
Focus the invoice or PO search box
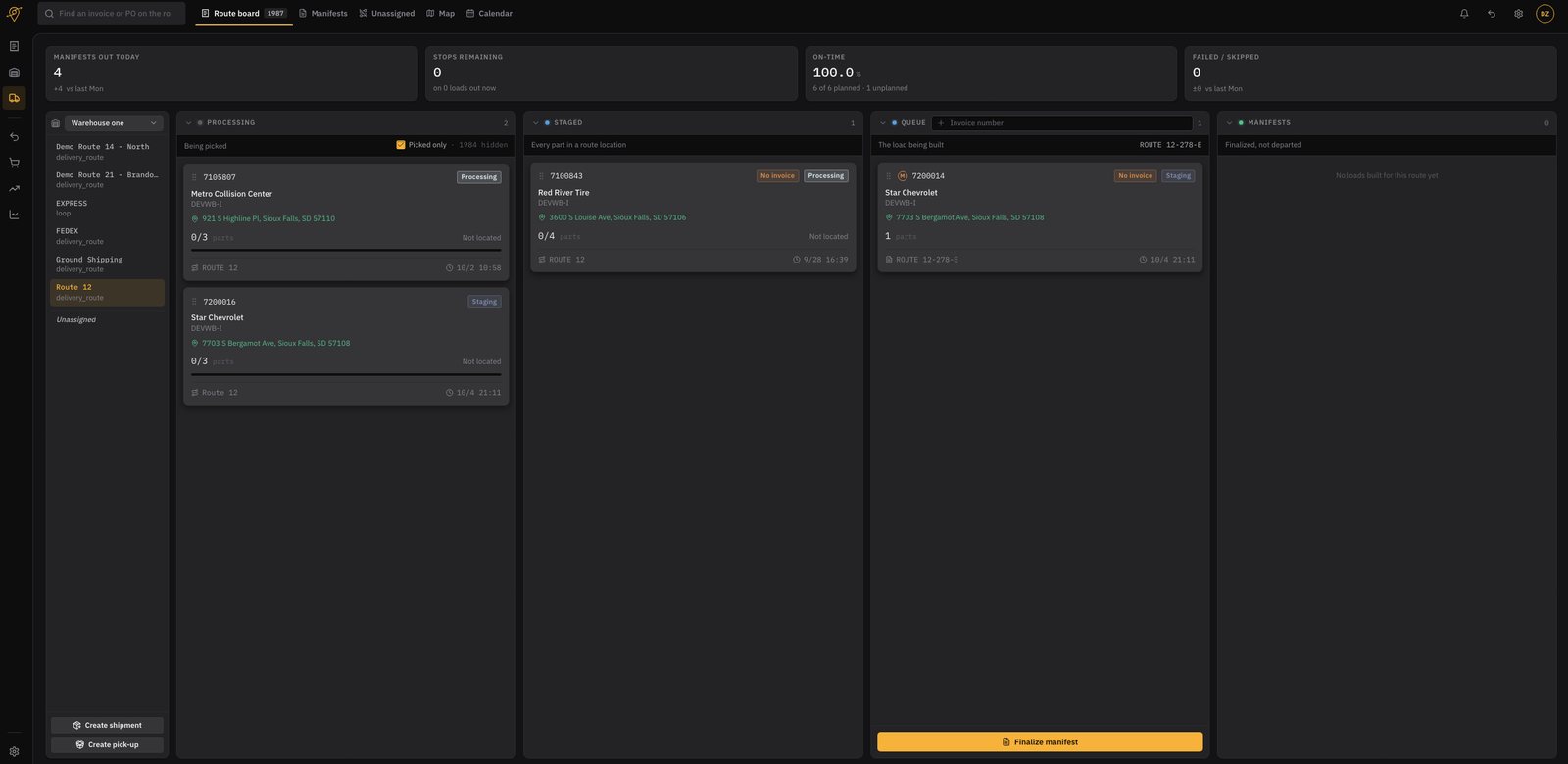112,14
